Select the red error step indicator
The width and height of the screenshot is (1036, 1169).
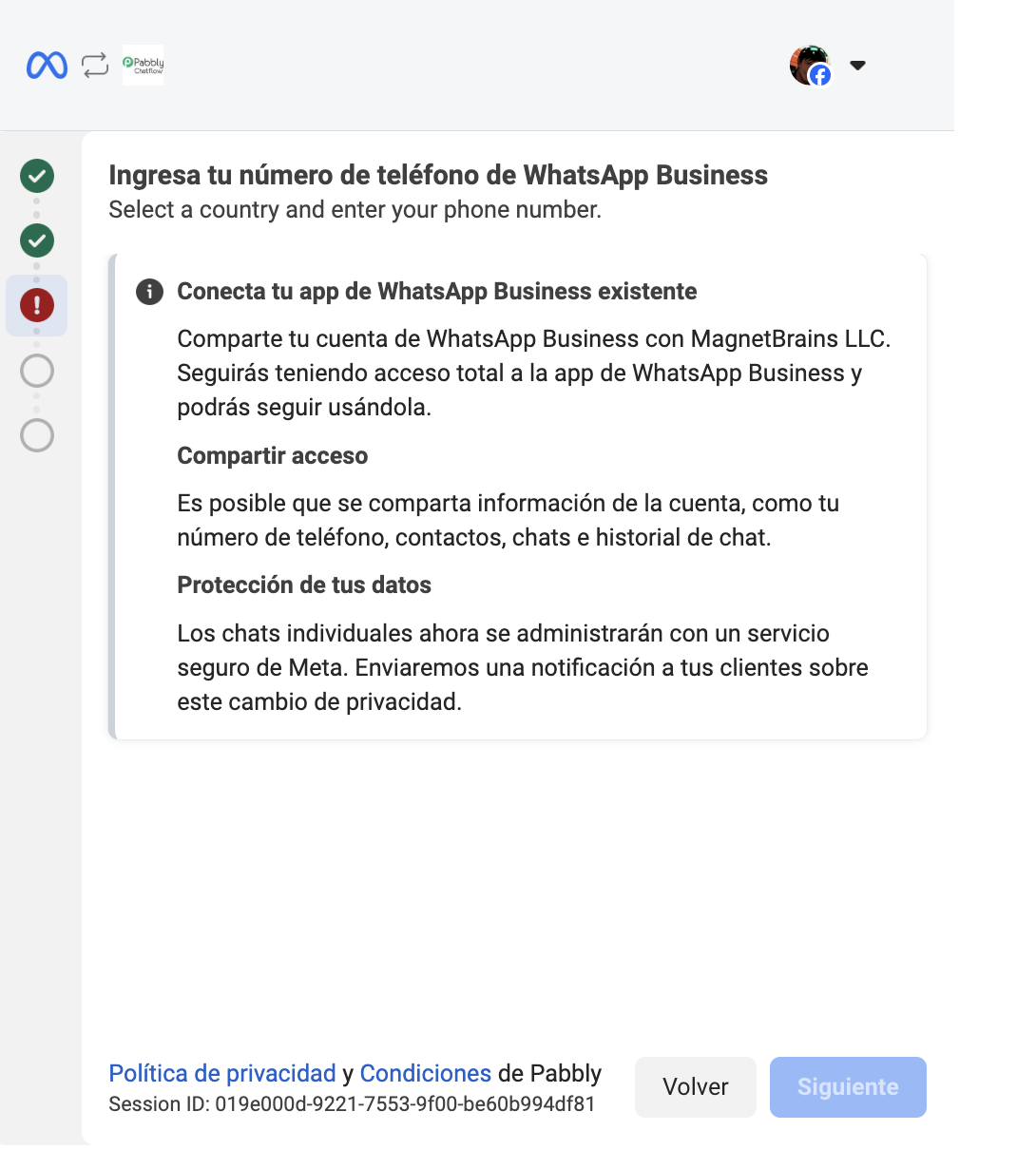coord(37,305)
